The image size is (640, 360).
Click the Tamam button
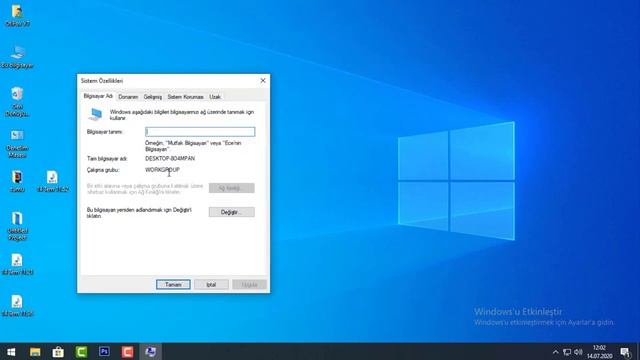(173, 284)
